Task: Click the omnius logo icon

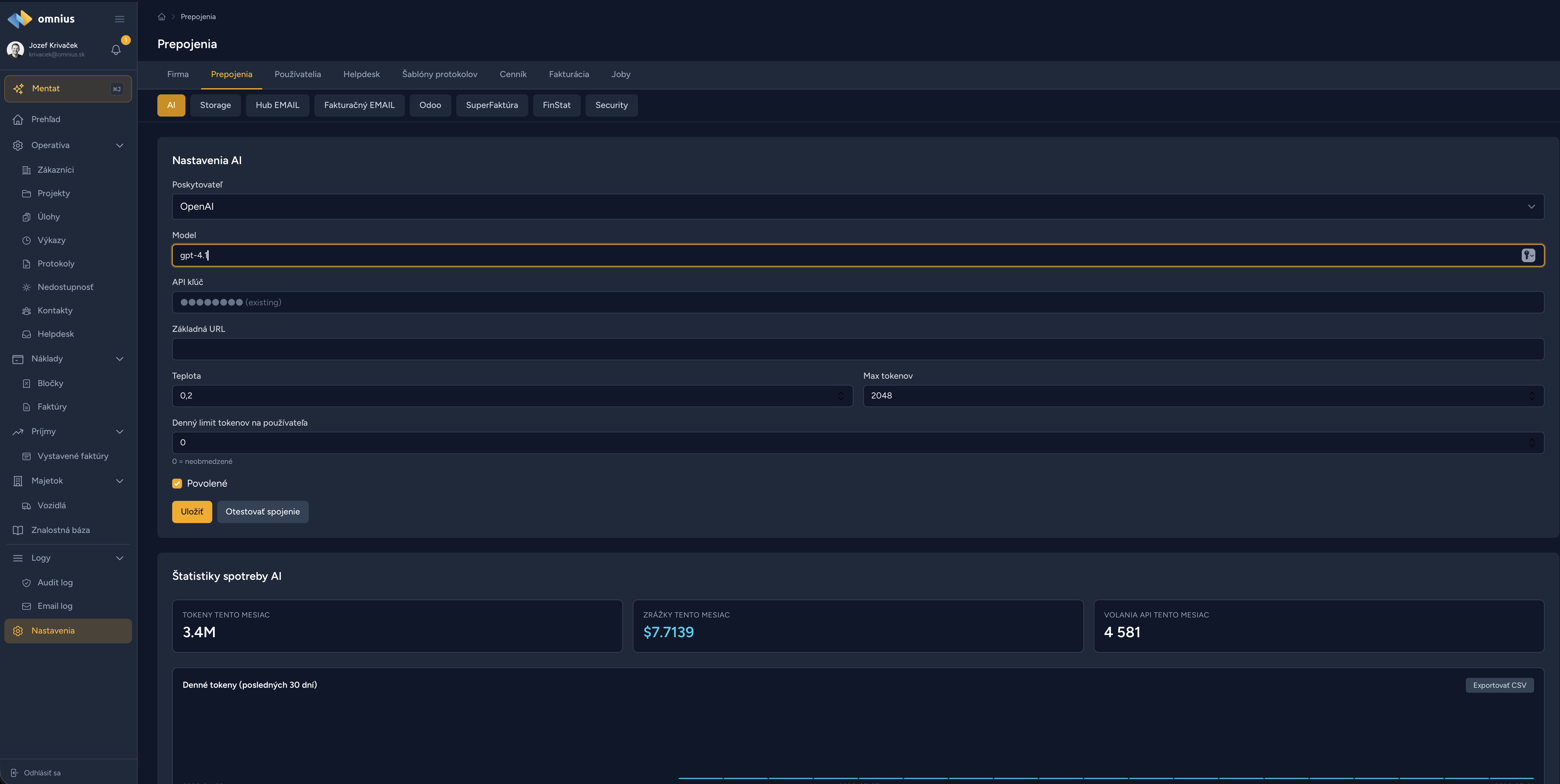Action: (19, 19)
